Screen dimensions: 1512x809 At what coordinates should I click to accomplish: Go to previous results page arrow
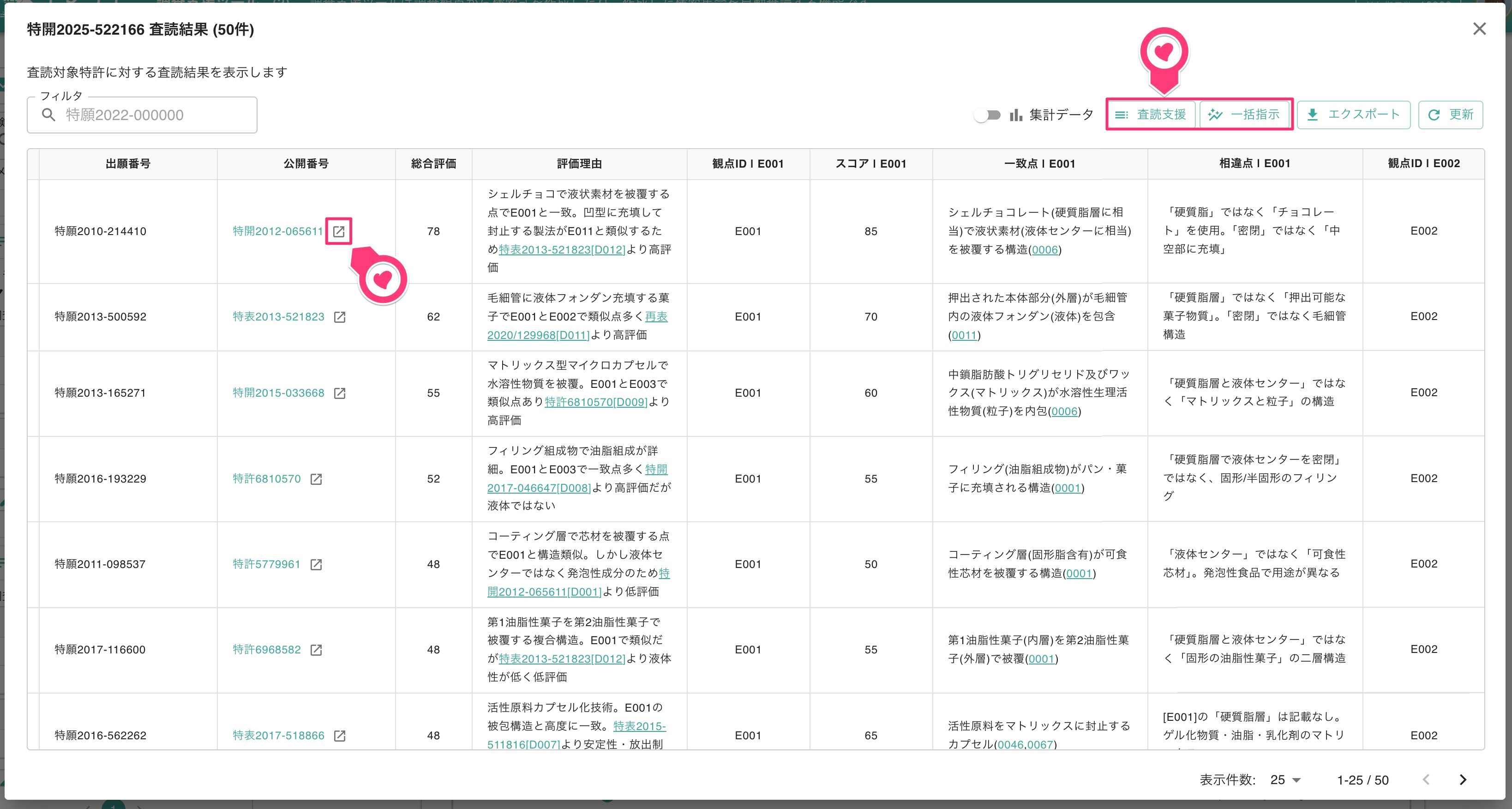click(x=1426, y=779)
